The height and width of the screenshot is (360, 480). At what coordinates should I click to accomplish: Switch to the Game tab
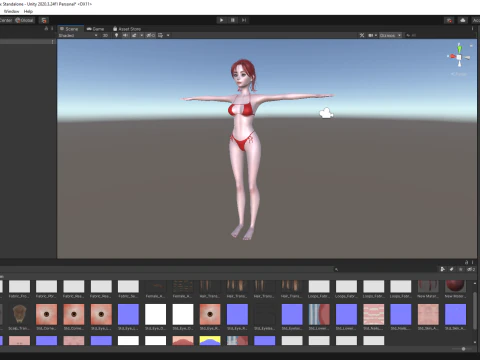(95, 29)
